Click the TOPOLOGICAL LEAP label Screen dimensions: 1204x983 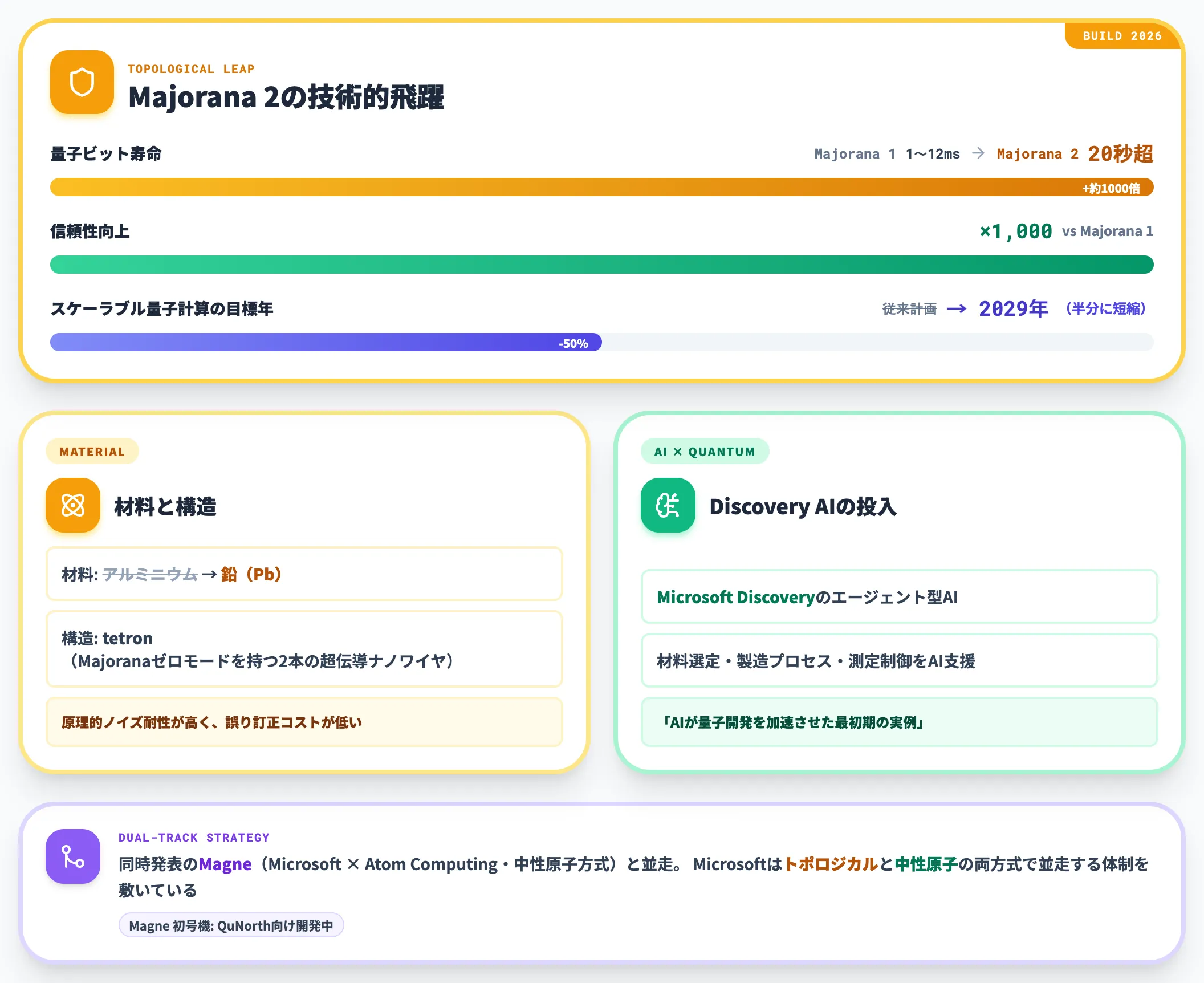[x=191, y=69]
